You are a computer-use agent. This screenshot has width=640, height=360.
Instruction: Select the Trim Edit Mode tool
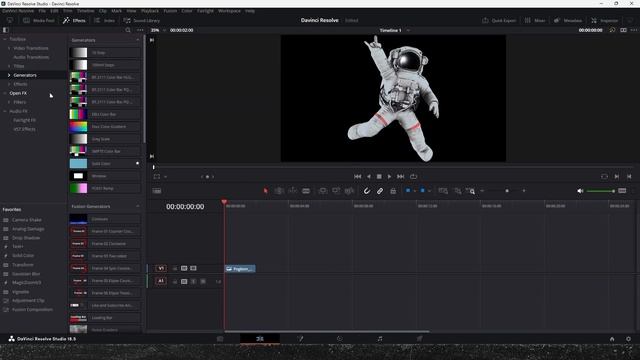click(x=279, y=191)
